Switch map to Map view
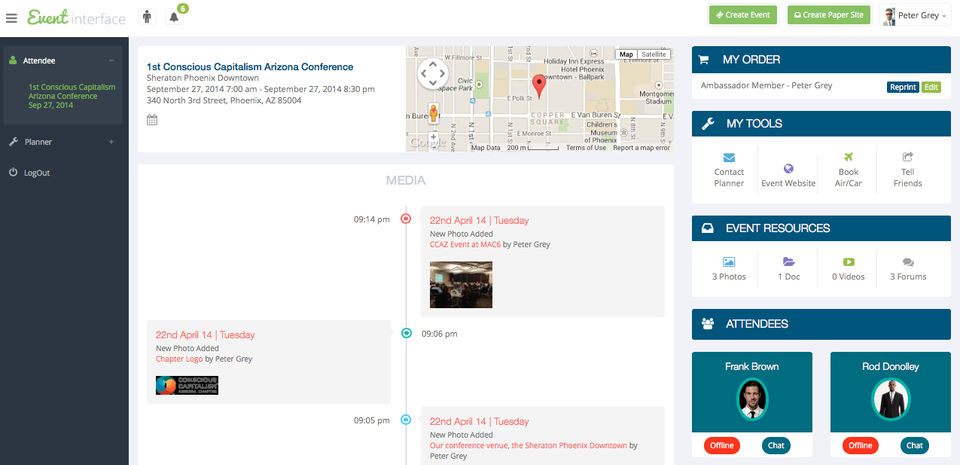The height and width of the screenshot is (465, 960). point(626,54)
